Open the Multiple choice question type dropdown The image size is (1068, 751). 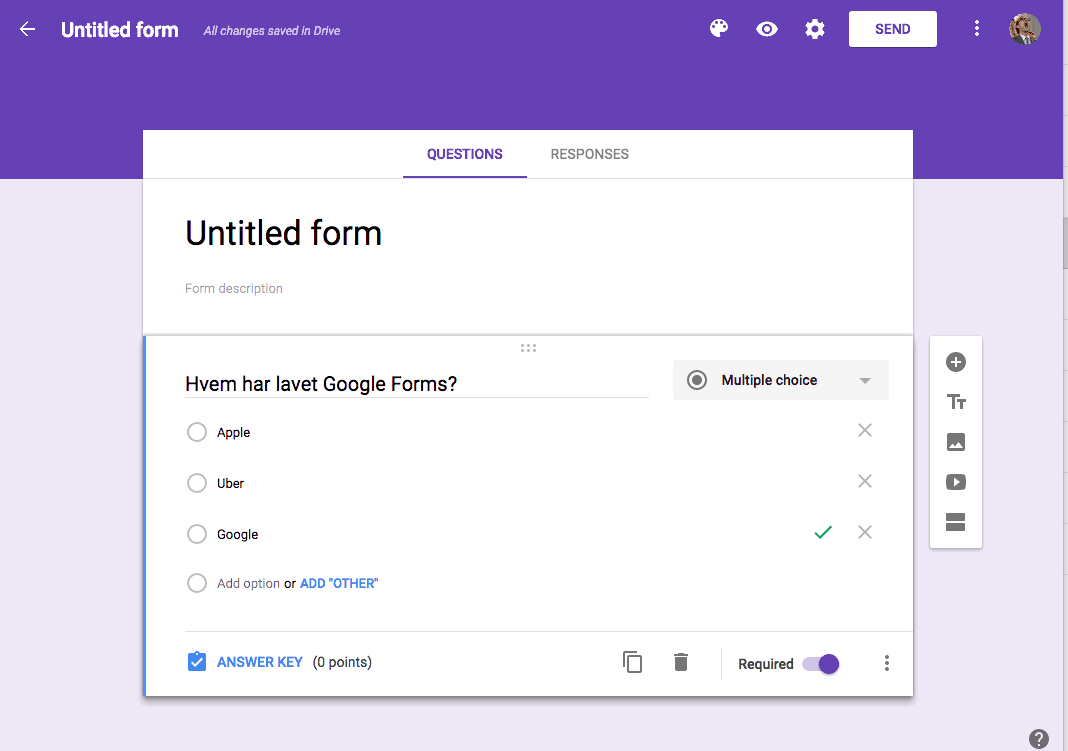pos(781,380)
